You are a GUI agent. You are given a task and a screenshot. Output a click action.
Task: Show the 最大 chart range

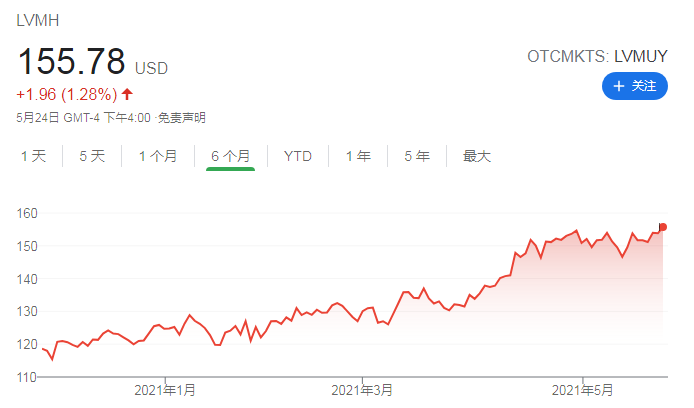tap(477, 156)
